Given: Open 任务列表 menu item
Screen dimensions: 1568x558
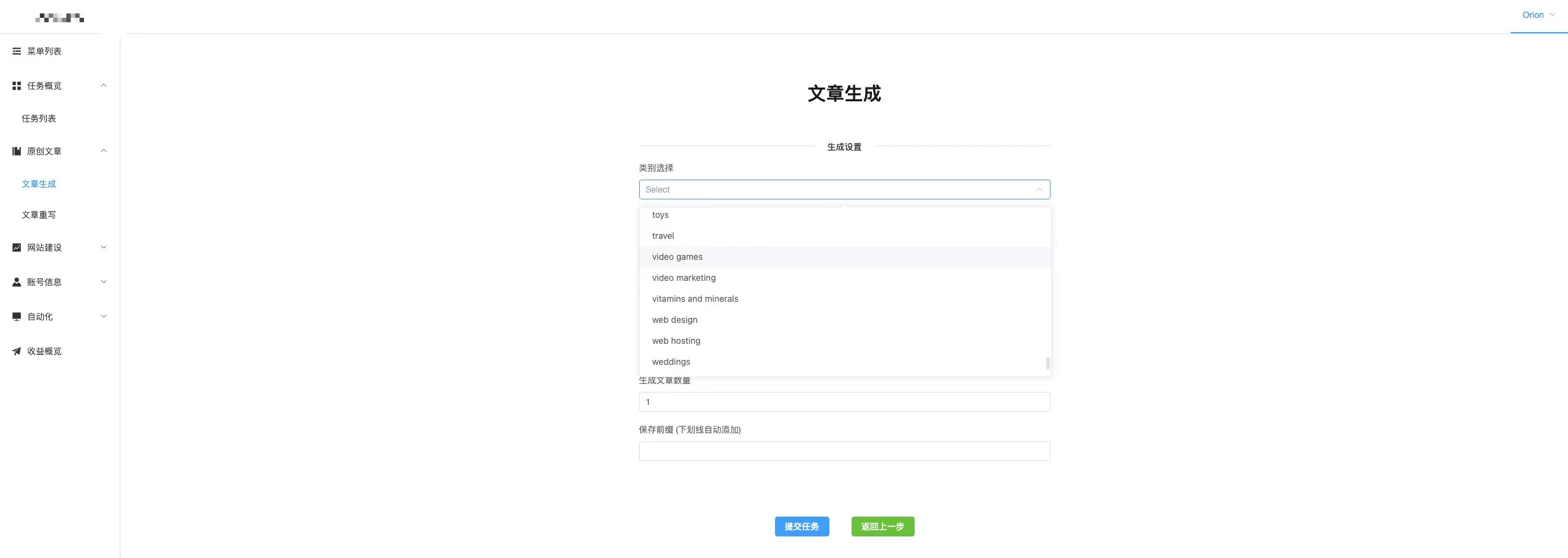Looking at the screenshot, I should (39, 119).
